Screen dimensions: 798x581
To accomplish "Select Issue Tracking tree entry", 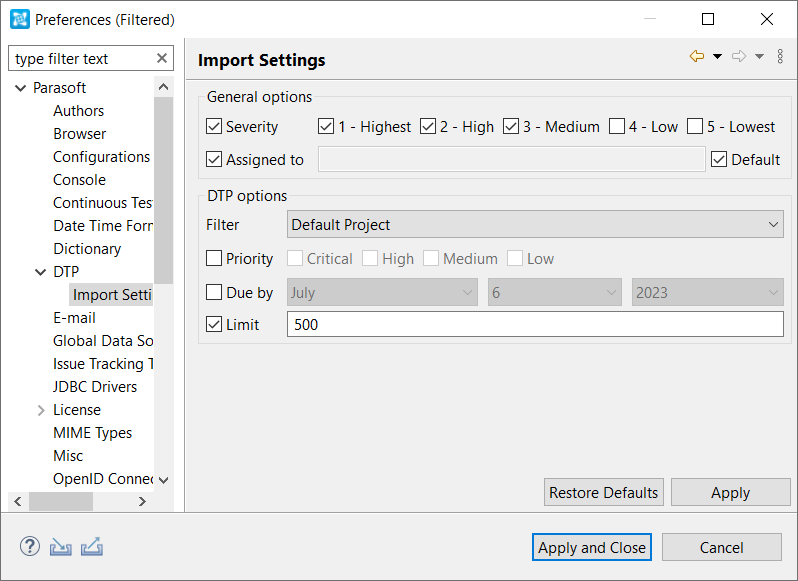I will [103, 364].
